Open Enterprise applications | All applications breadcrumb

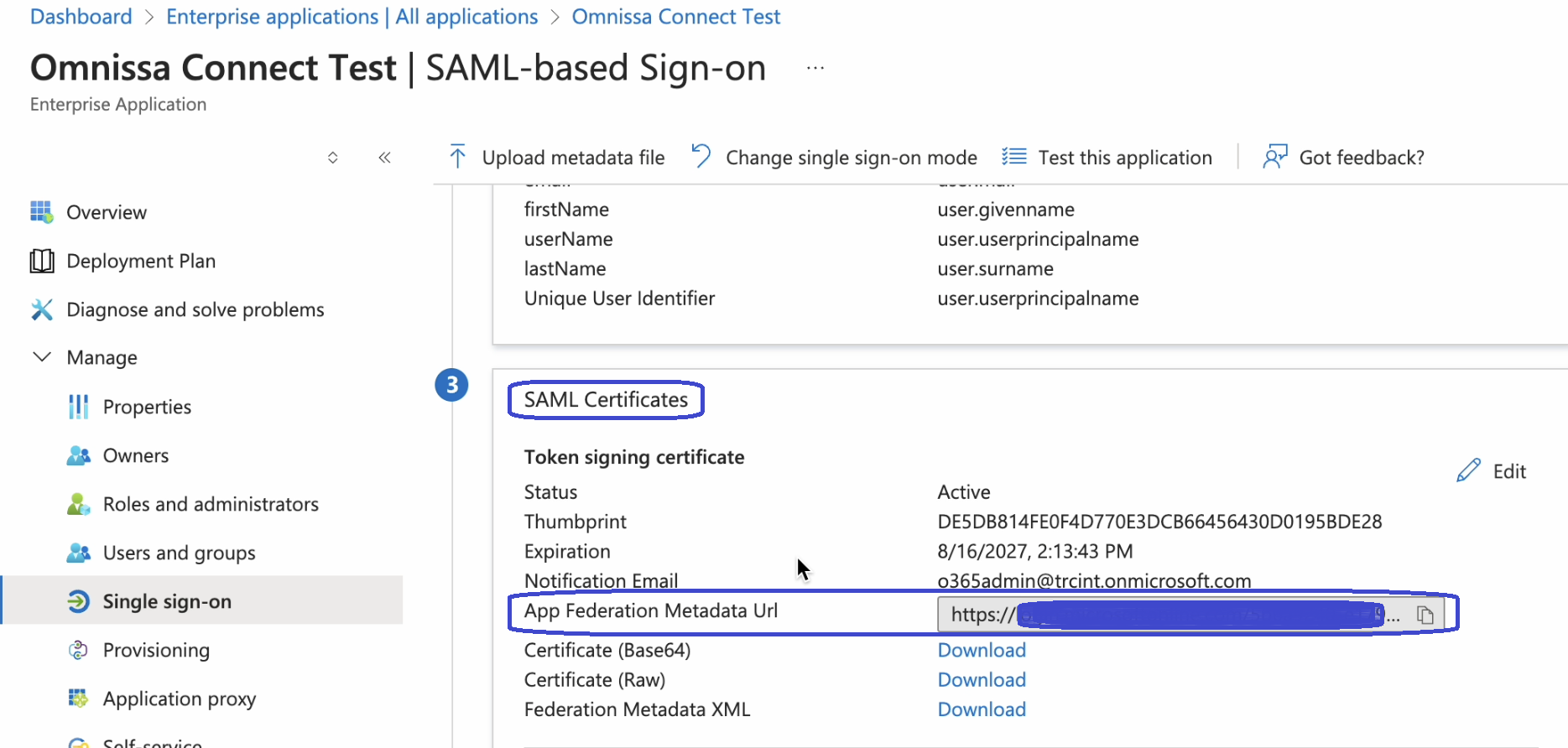point(352,17)
